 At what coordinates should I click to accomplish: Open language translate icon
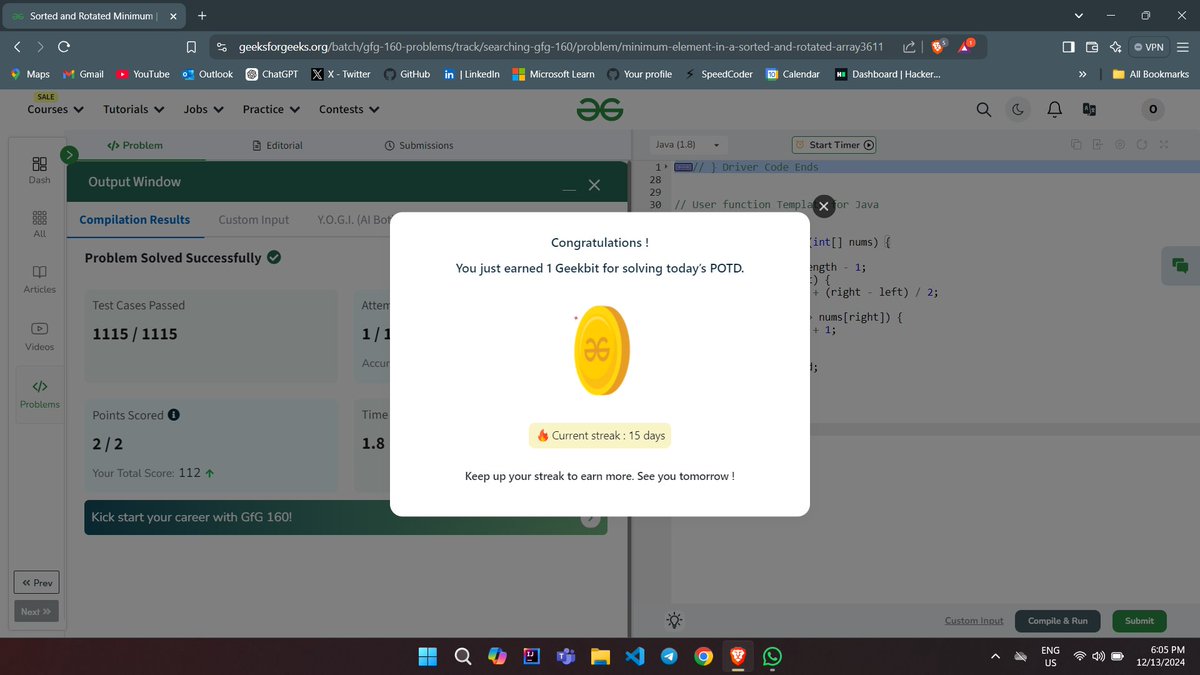[x=1089, y=109]
